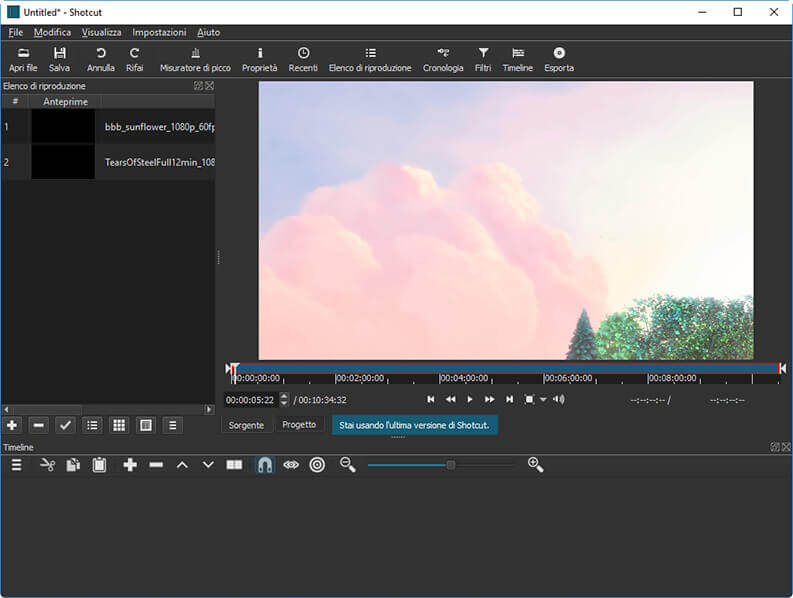Toggle the Elenco di riproduzione panel

370,59
